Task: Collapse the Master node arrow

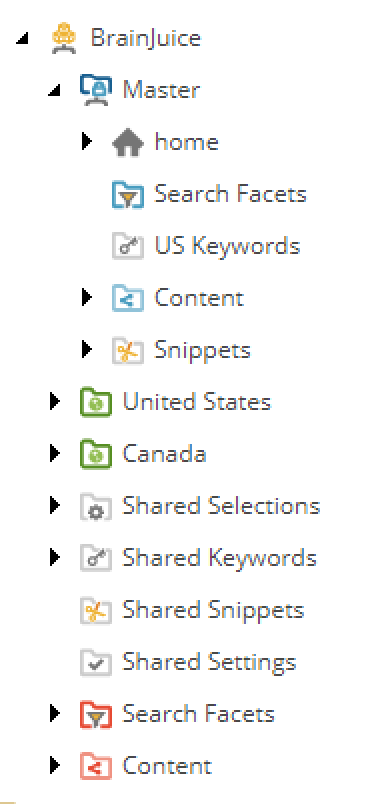Action: pos(54,91)
